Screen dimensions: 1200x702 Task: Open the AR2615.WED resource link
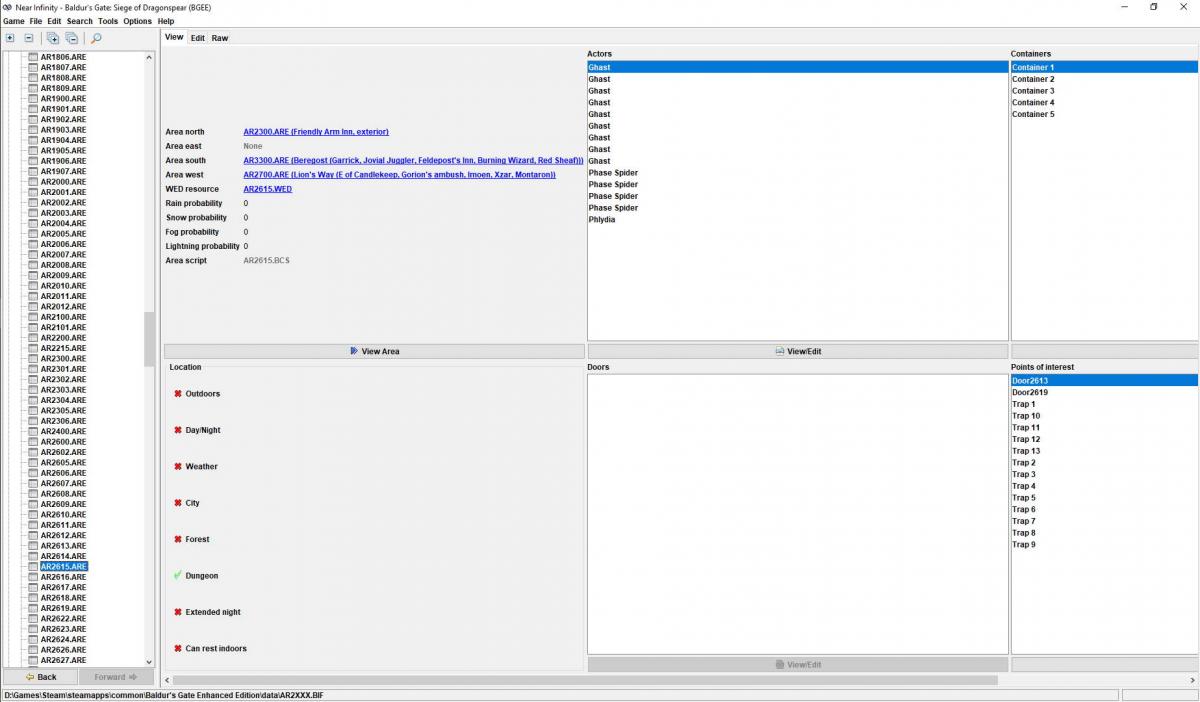[268, 189]
